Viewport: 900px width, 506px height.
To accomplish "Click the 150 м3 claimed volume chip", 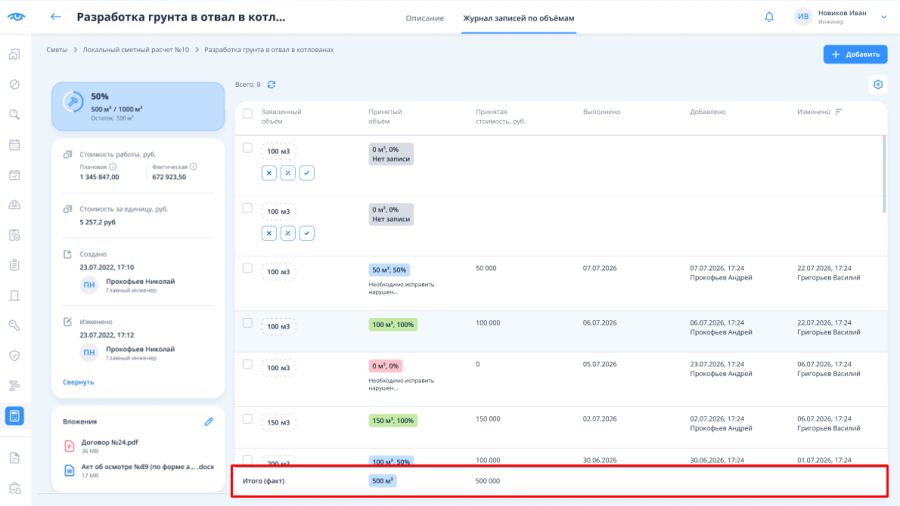I will coord(278,422).
